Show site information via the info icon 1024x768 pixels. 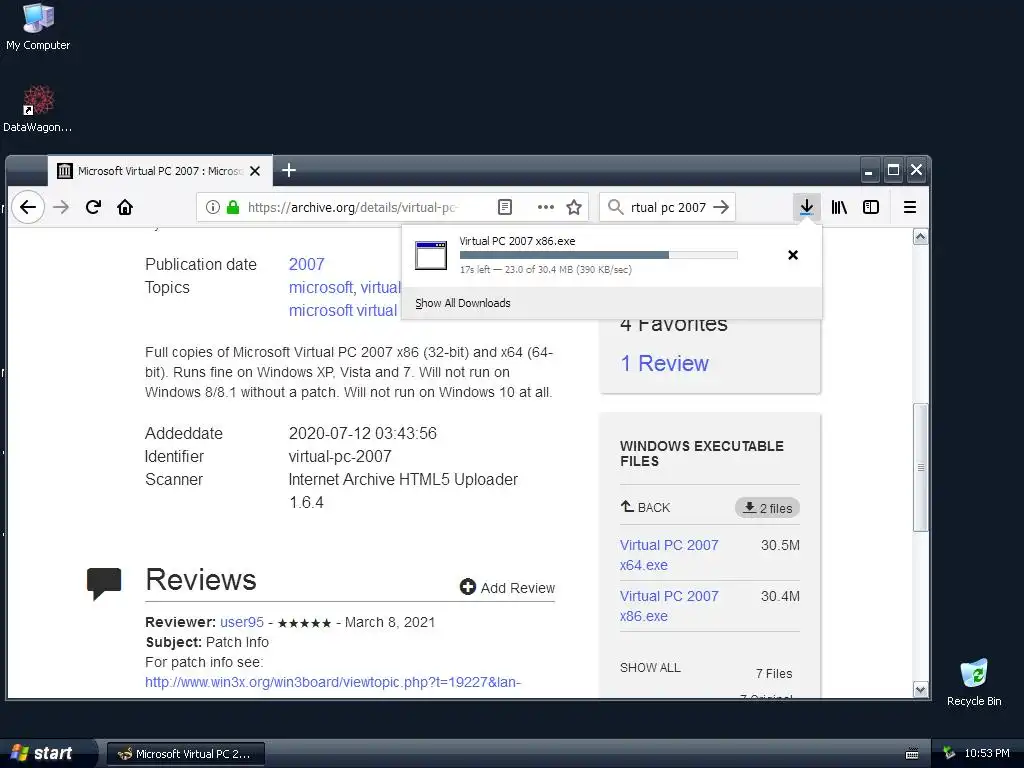212,207
